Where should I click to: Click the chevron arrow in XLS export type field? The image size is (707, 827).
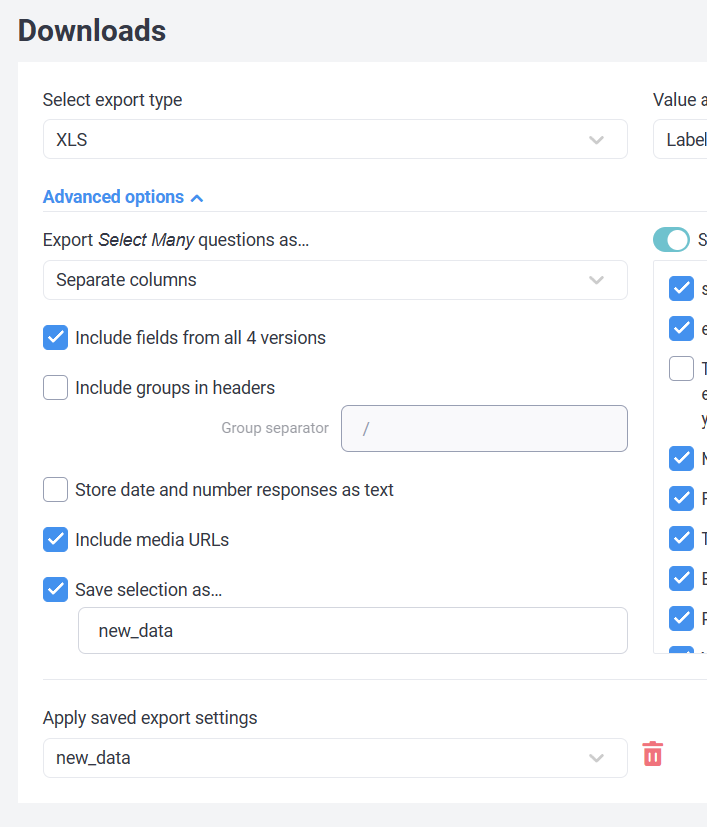tap(597, 140)
